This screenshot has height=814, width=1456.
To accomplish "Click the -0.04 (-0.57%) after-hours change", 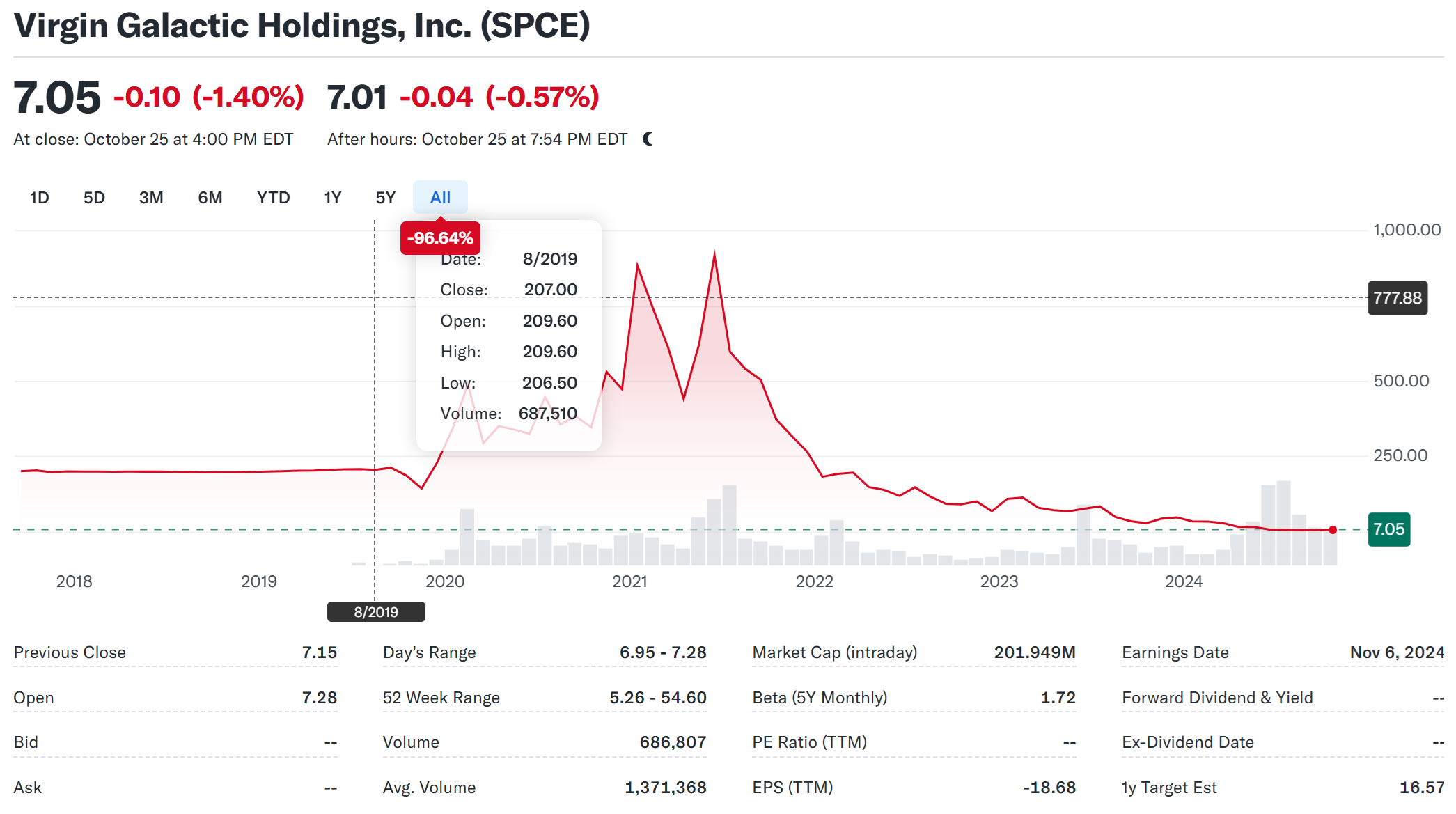I will point(499,97).
